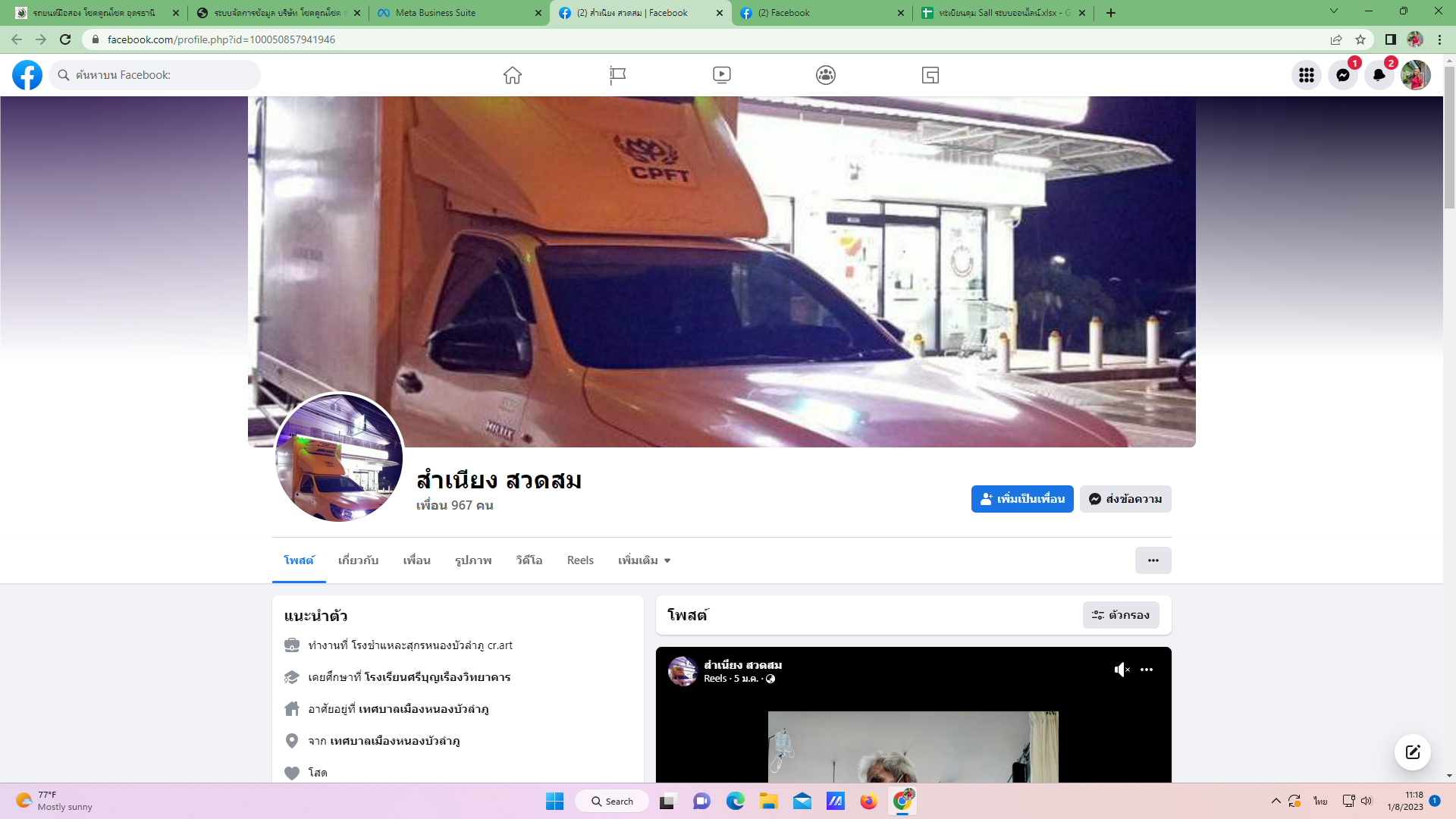Bookmark this page with the star icon

coord(1360,39)
